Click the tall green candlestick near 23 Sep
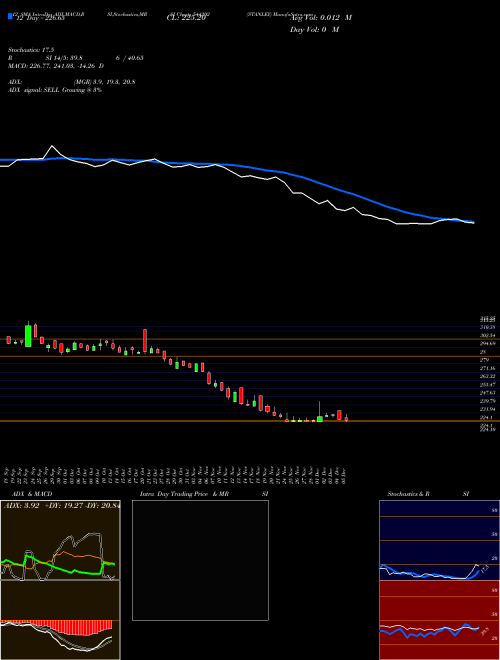 28,335
